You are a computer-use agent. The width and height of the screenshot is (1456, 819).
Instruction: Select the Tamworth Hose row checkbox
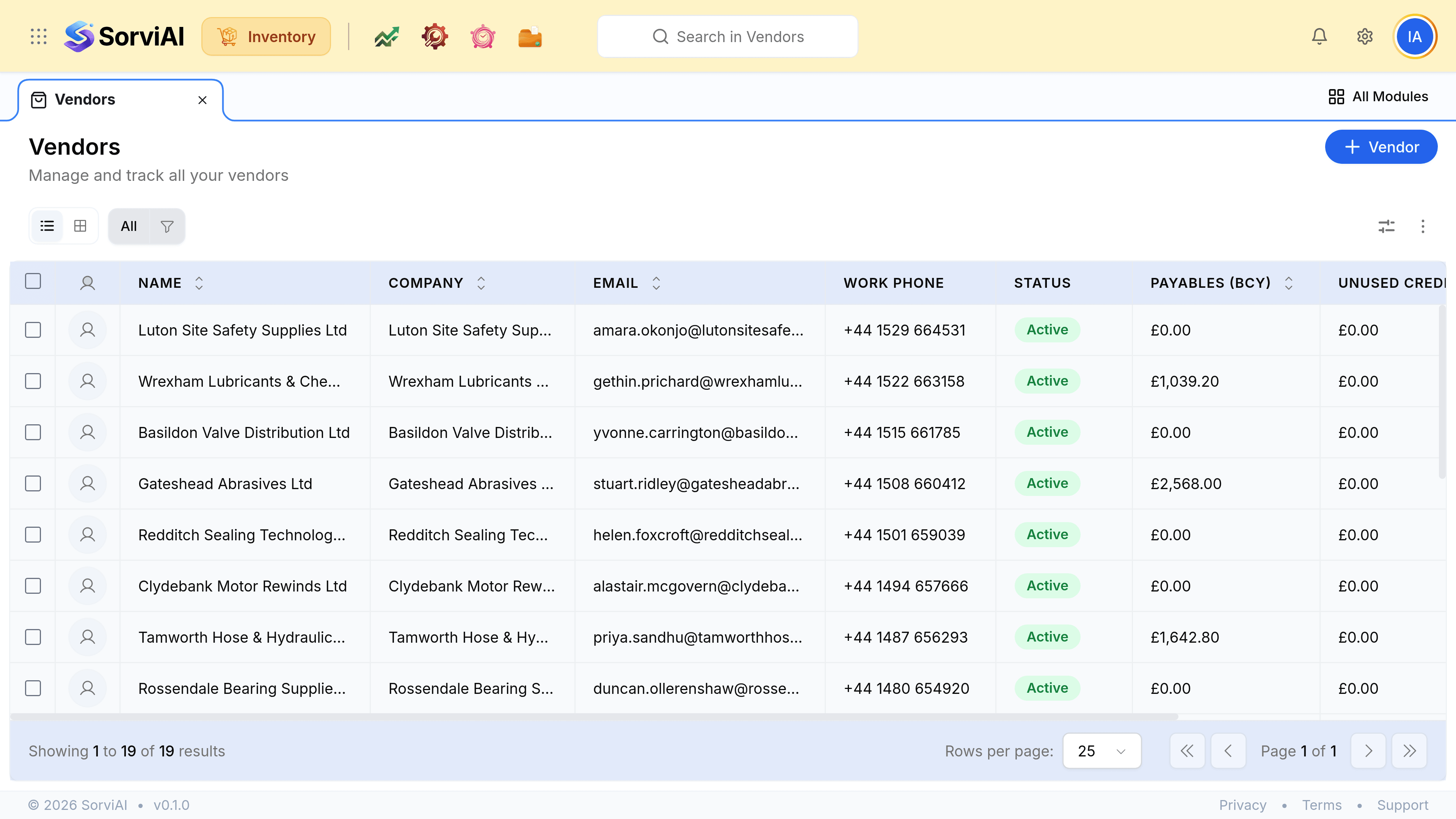tap(33, 637)
